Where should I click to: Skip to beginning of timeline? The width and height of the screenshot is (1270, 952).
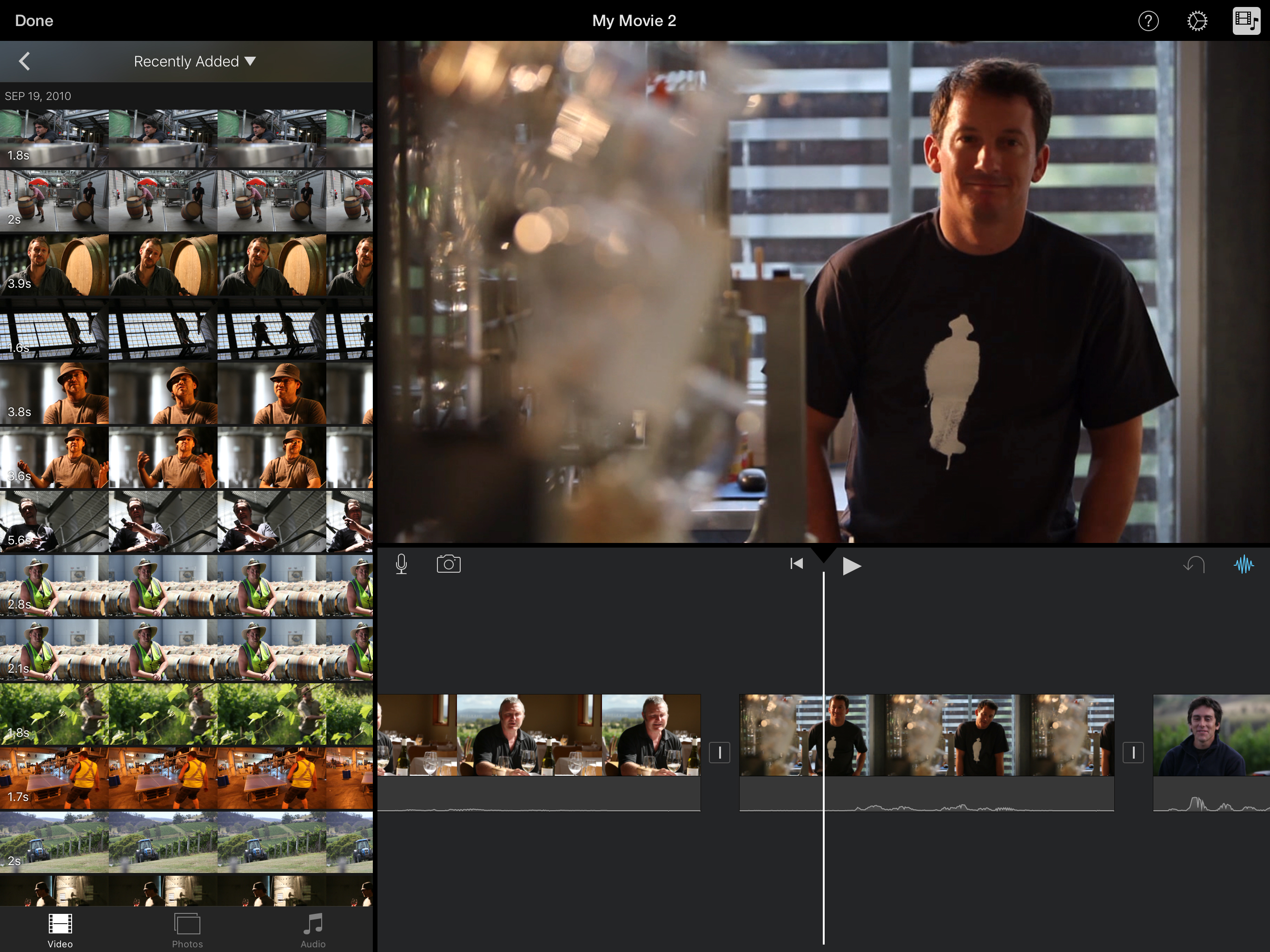796,564
